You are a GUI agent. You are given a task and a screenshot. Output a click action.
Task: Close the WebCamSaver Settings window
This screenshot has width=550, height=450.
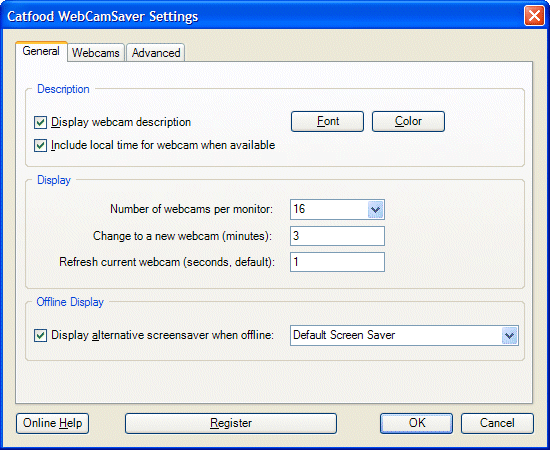click(x=534, y=16)
